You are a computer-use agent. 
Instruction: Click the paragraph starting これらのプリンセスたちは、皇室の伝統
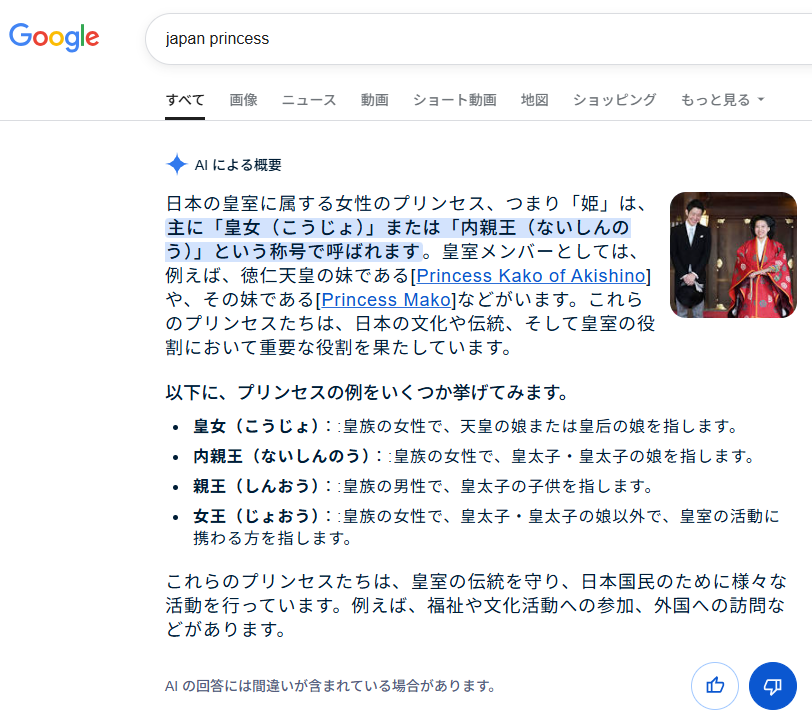click(476, 605)
